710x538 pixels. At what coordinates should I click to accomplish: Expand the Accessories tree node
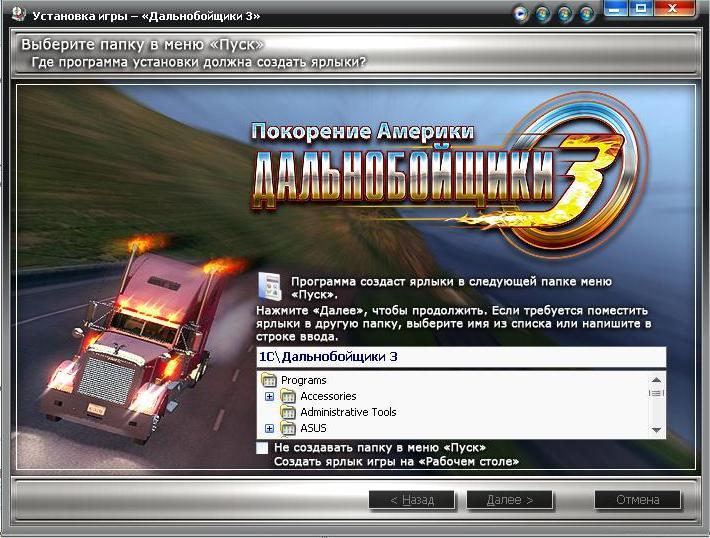click(x=269, y=396)
